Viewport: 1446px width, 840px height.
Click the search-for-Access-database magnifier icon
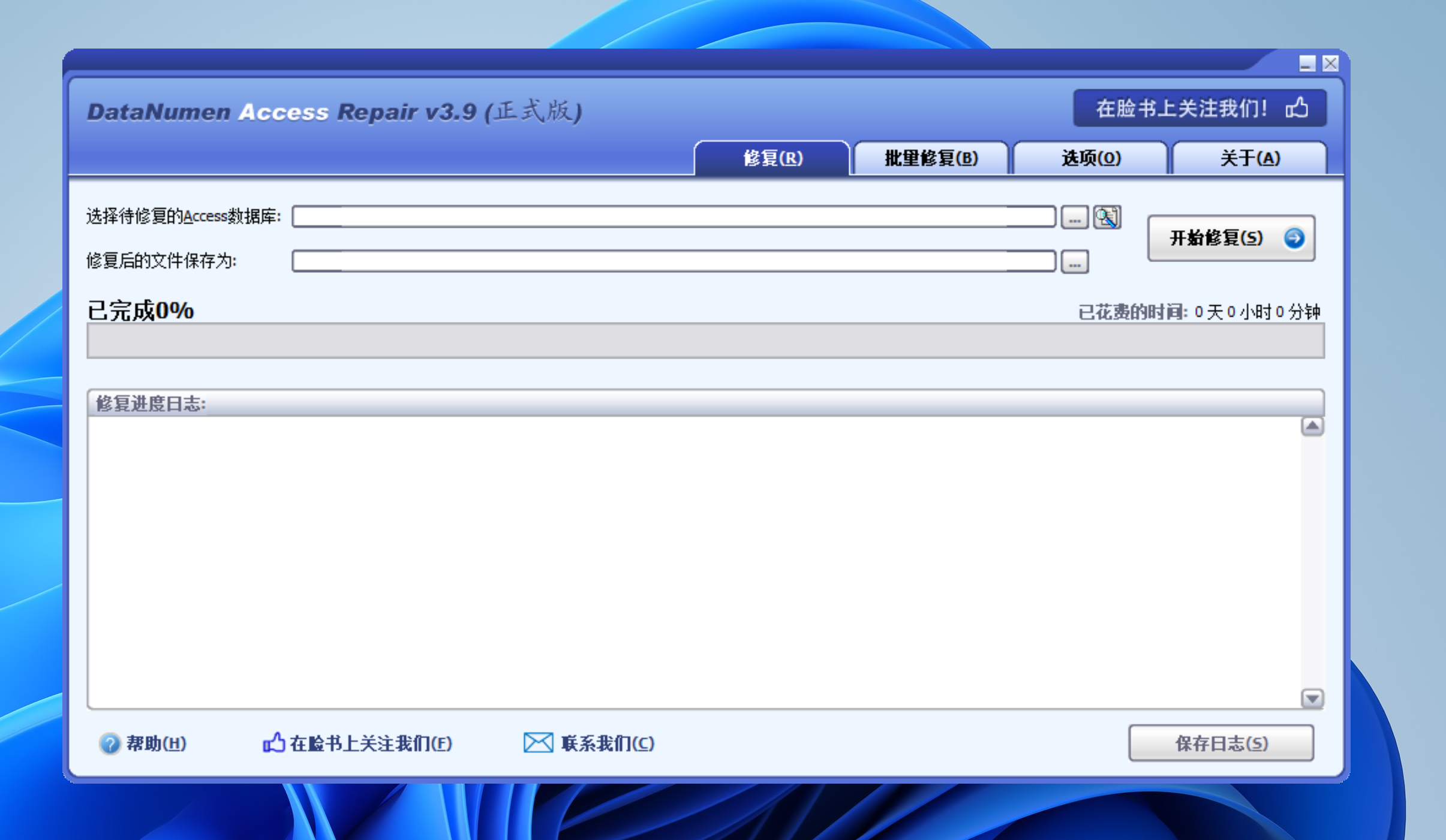pos(1107,217)
